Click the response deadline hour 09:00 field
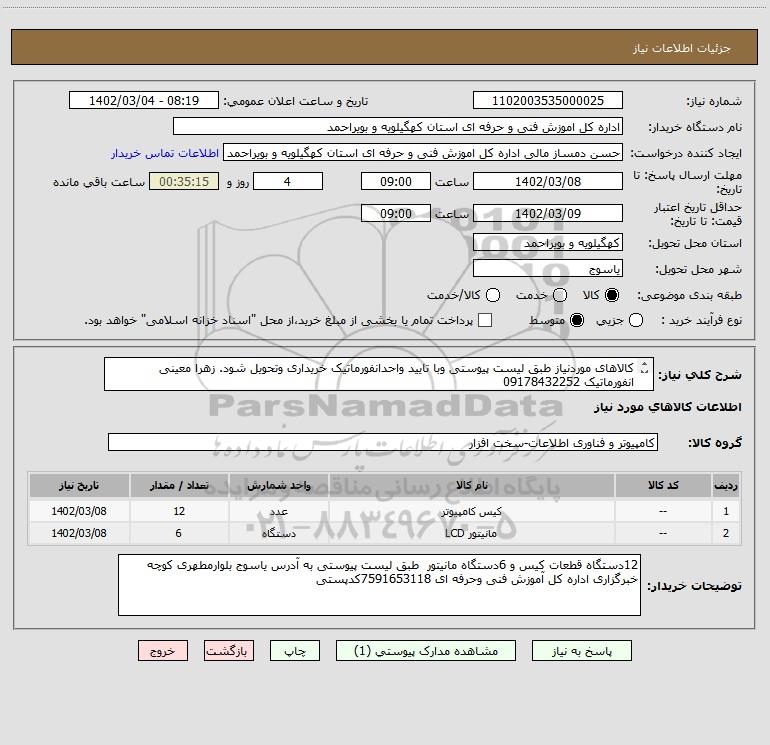 coord(396,181)
